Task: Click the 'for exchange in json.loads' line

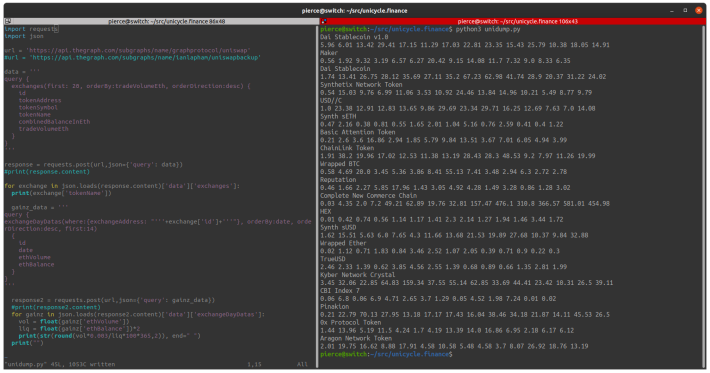Action: point(122,186)
